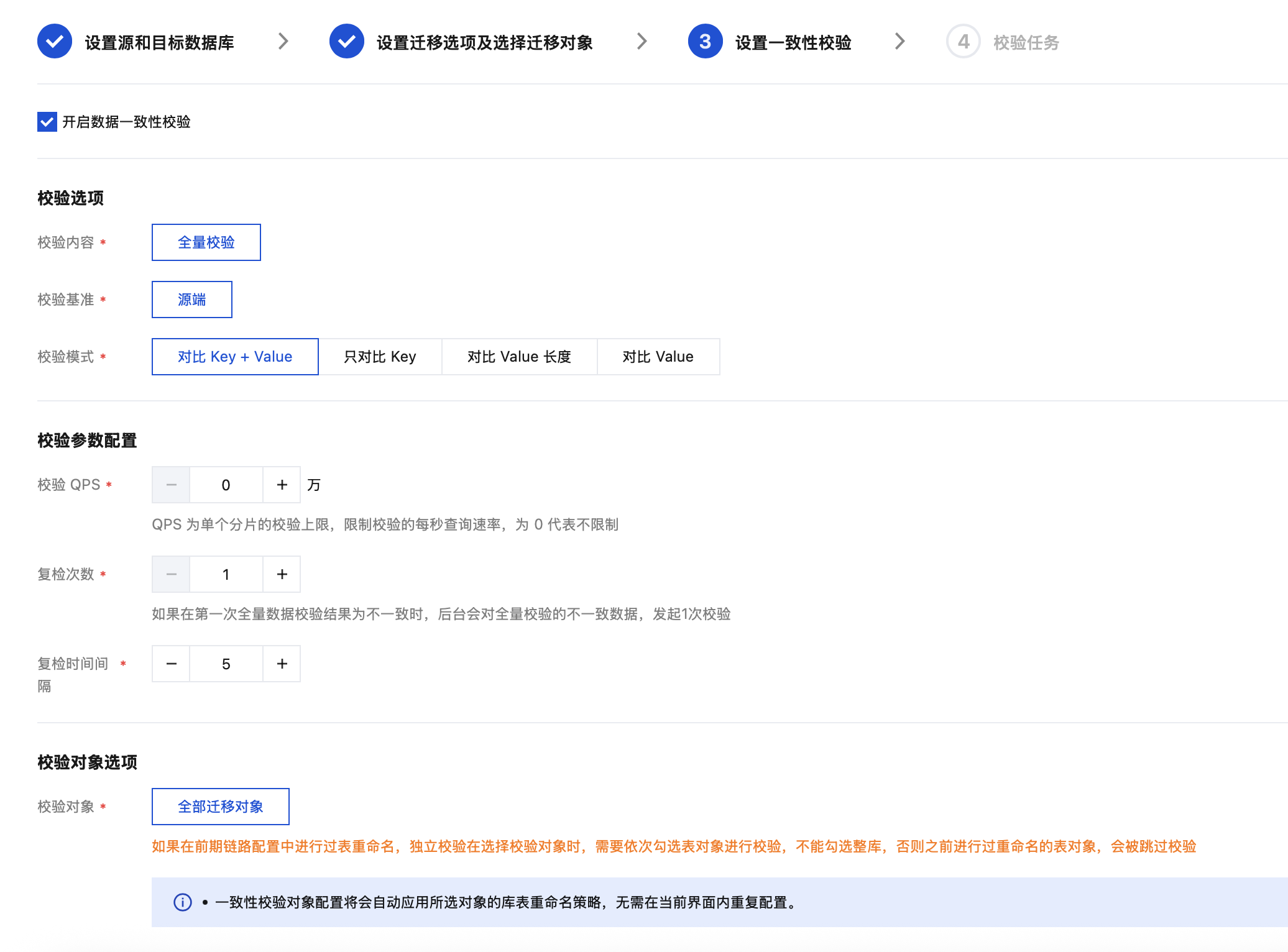This screenshot has height=952, width=1288.
Task: Click the info icon in the blue notice
Action: coord(182,902)
